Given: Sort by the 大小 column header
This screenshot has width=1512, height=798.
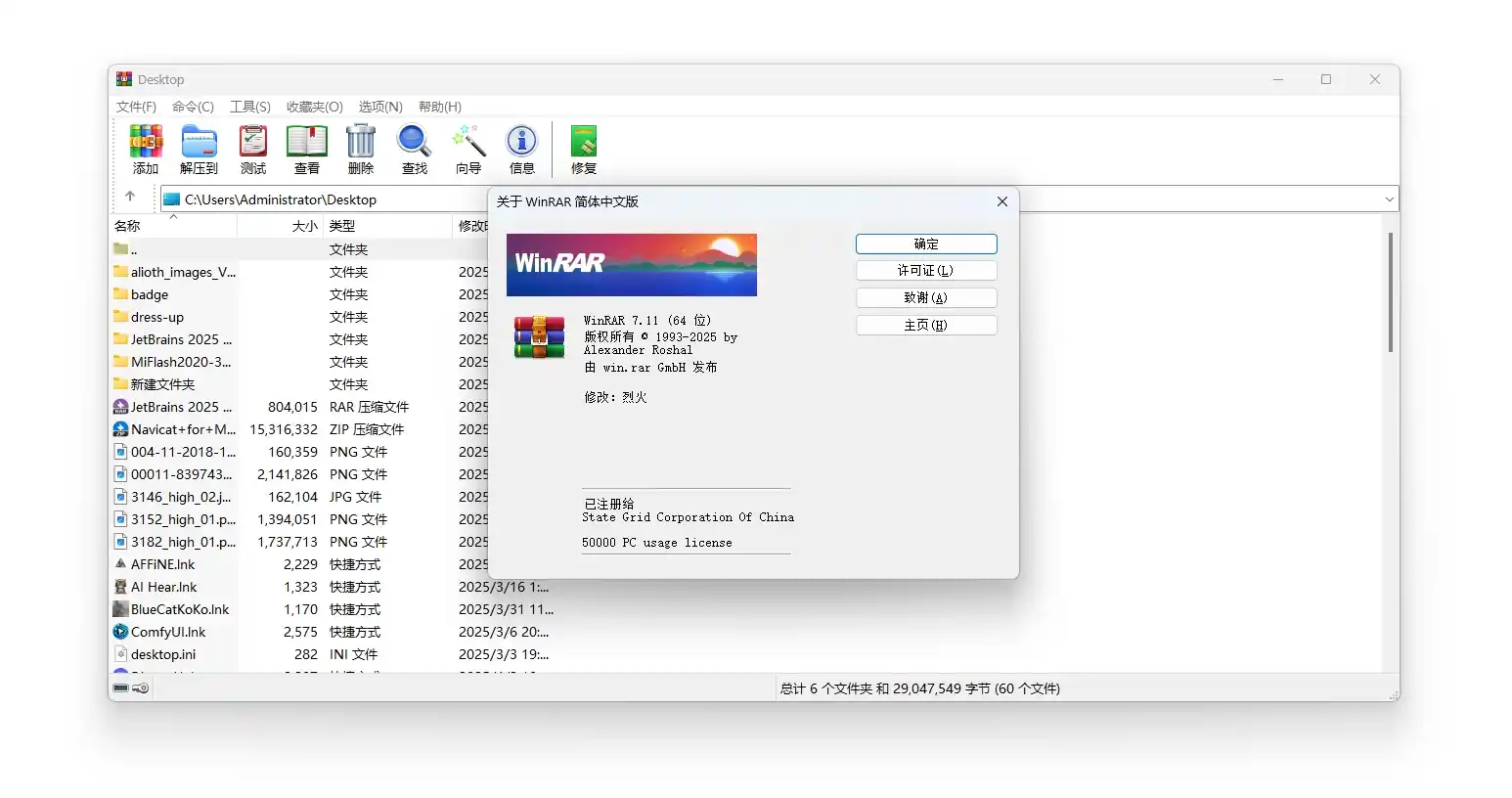Looking at the screenshot, I should click(305, 226).
